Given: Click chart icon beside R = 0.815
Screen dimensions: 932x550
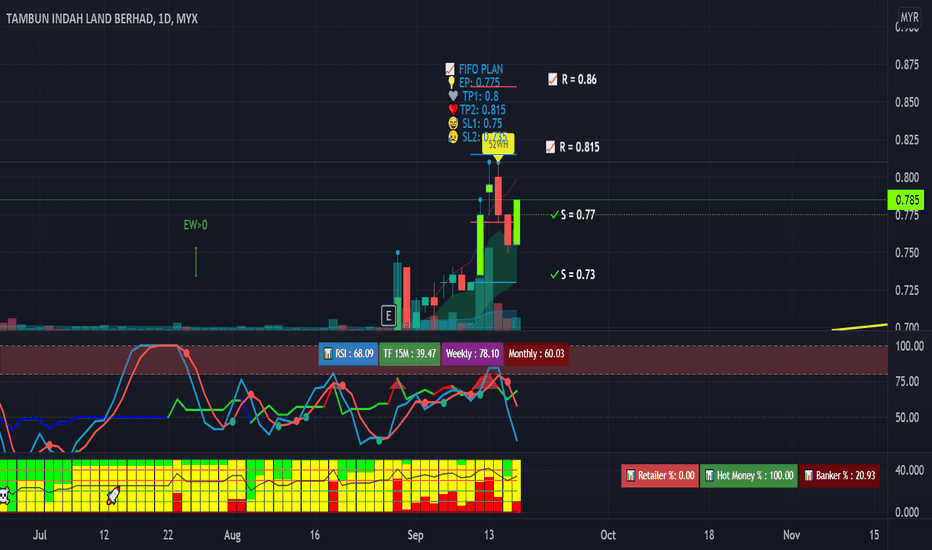Looking at the screenshot, I should pyautogui.click(x=550, y=147).
